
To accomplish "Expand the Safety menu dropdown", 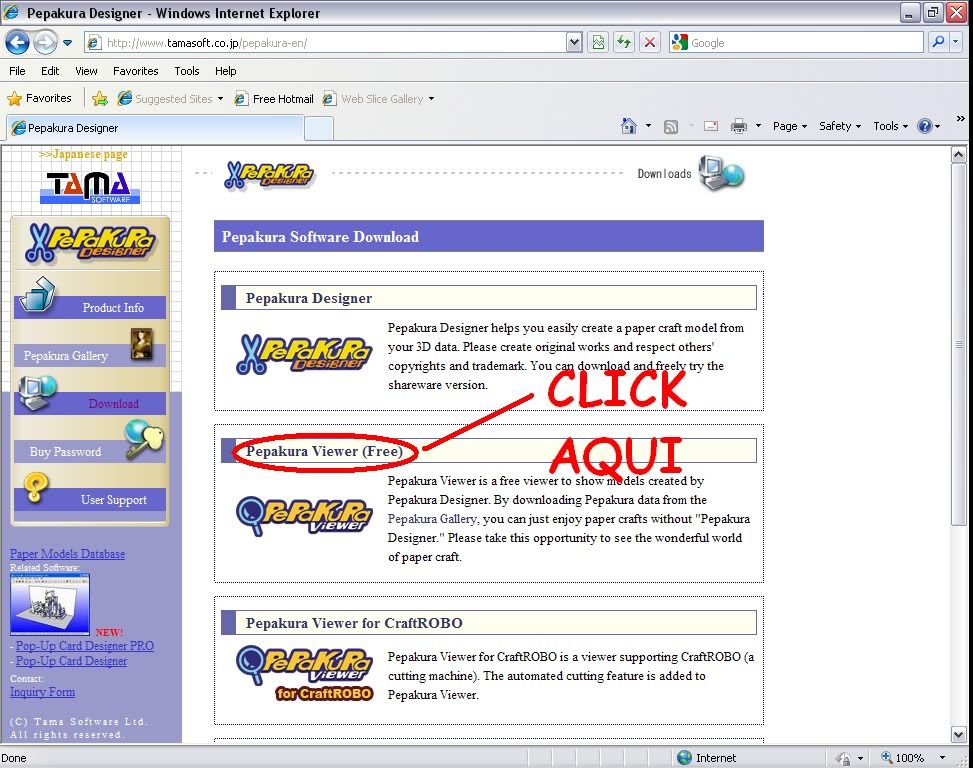I will (x=840, y=126).
